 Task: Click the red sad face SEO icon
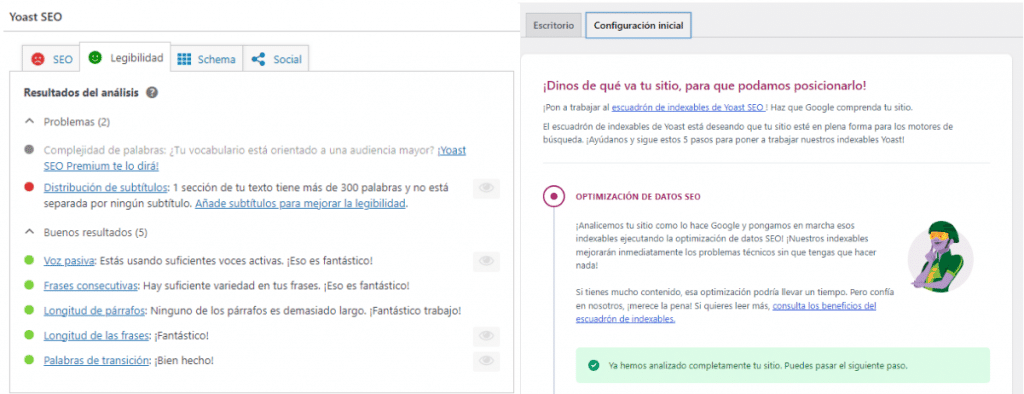[x=38, y=59]
